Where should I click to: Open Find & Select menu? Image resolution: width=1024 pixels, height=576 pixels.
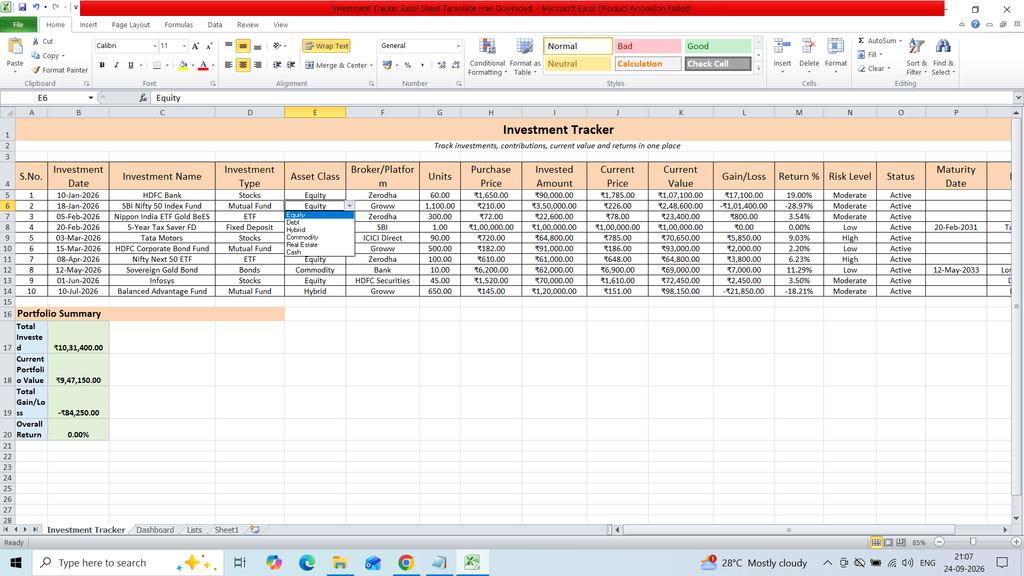[943, 57]
